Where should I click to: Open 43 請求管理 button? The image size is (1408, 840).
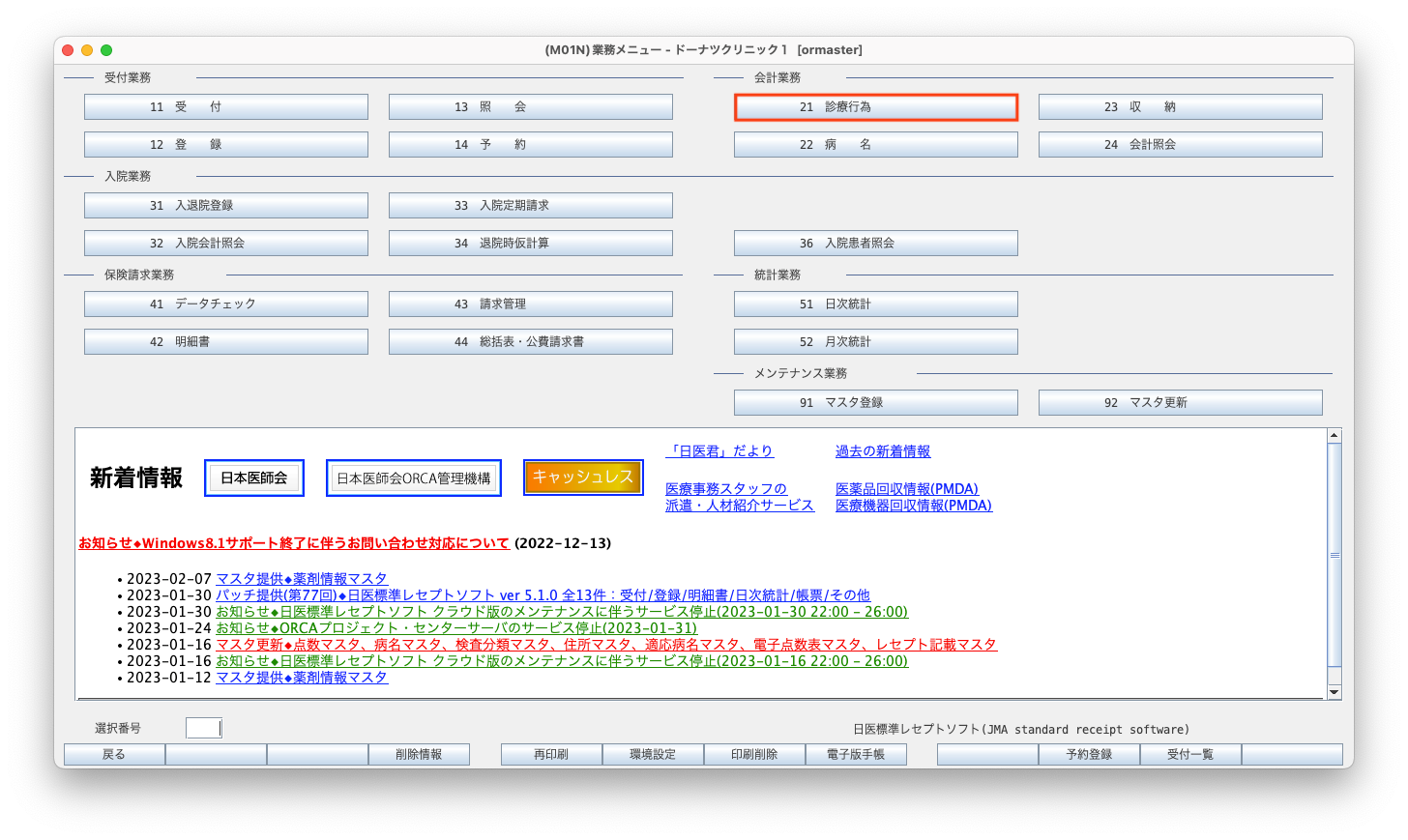(x=530, y=304)
